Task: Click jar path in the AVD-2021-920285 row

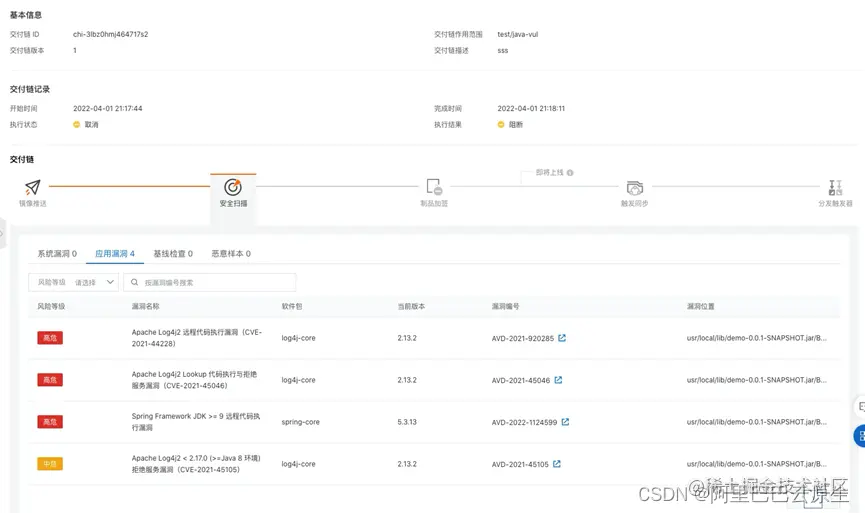Action: click(x=756, y=338)
